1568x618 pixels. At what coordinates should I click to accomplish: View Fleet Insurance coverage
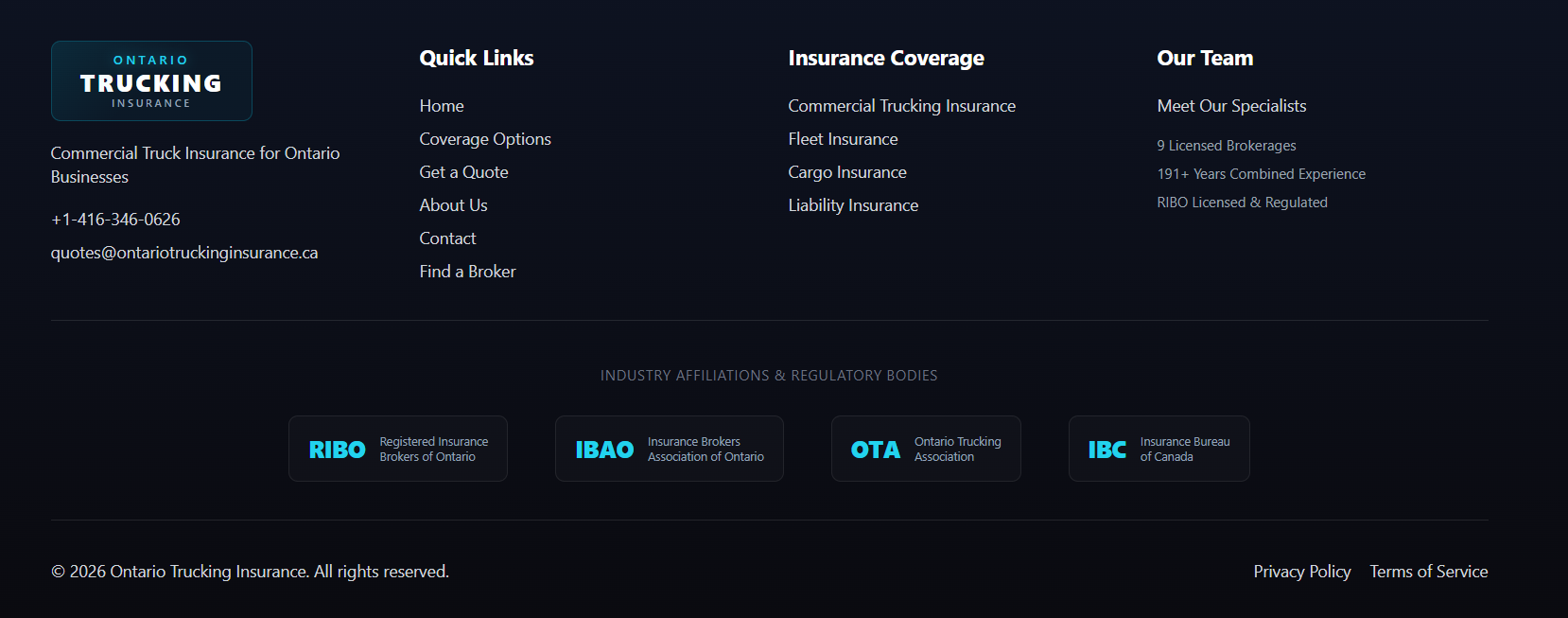[843, 139]
